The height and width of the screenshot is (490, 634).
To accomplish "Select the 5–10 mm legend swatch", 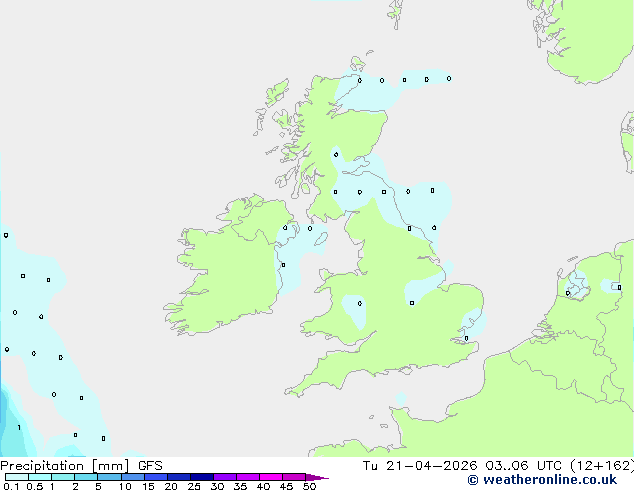I will click(110, 477).
